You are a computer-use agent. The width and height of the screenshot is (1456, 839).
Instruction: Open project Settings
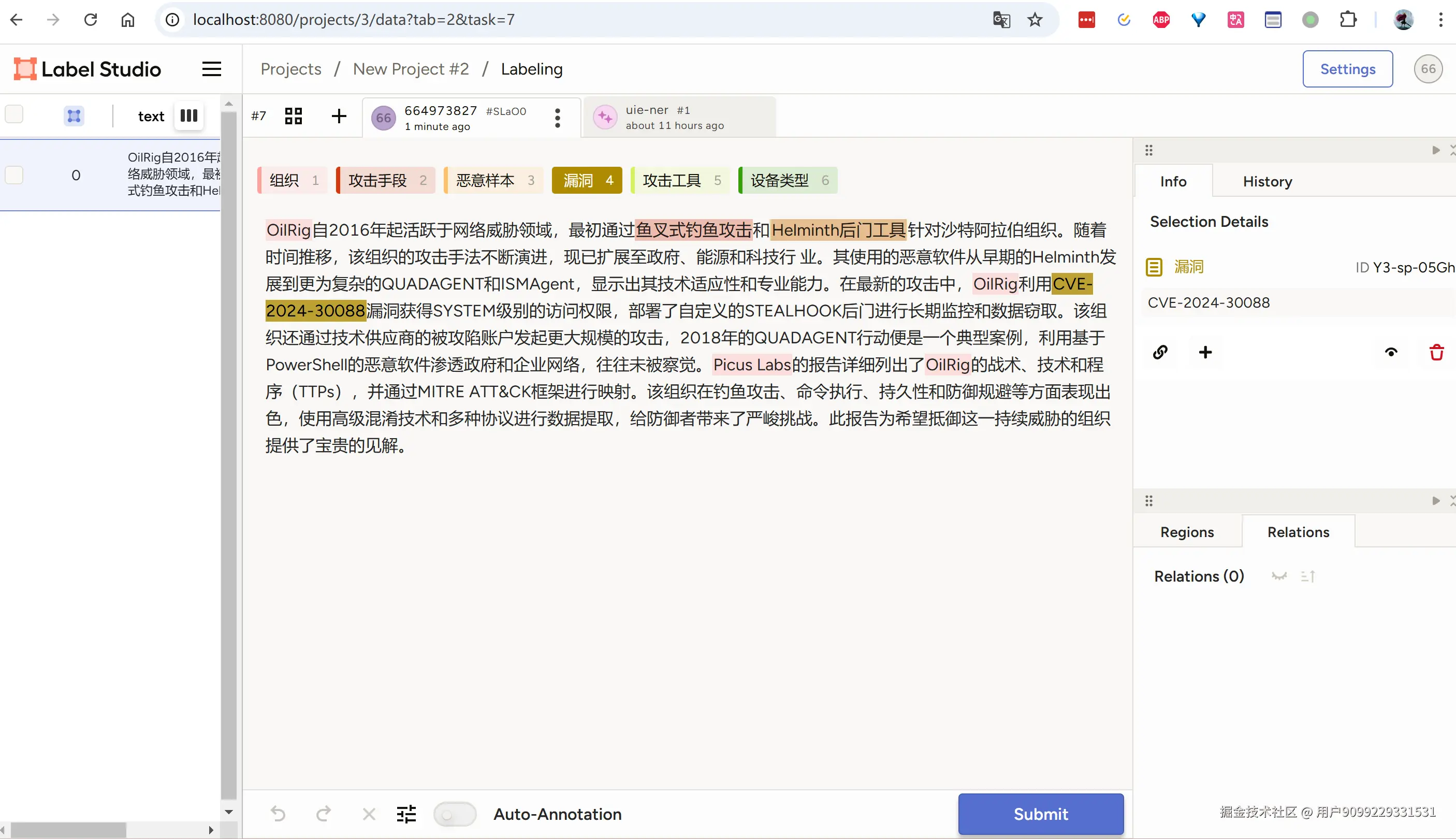(x=1347, y=69)
